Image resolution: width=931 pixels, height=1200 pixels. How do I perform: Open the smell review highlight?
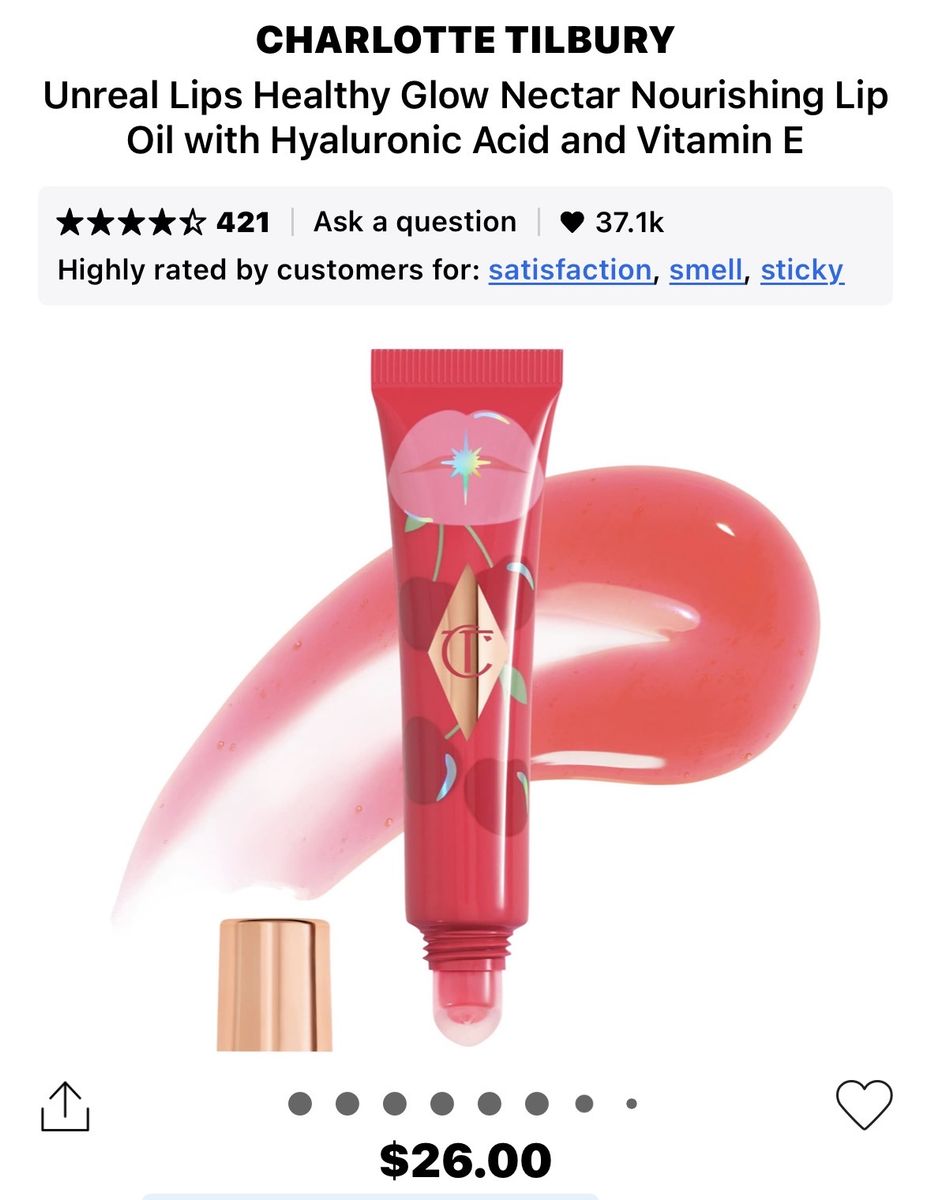pyautogui.click(x=706, y=270)
